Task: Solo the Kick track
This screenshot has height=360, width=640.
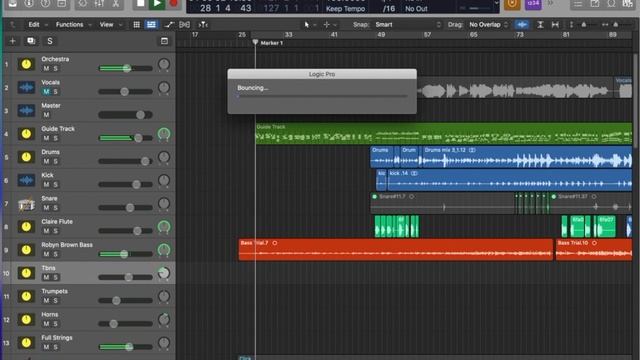Action: pos(56,184)
